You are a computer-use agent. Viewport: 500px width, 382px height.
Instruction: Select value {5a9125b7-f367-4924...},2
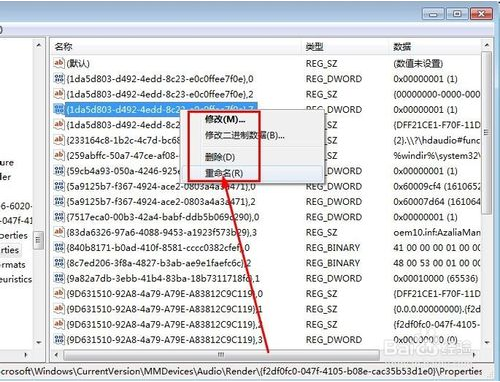click(161, 202)
